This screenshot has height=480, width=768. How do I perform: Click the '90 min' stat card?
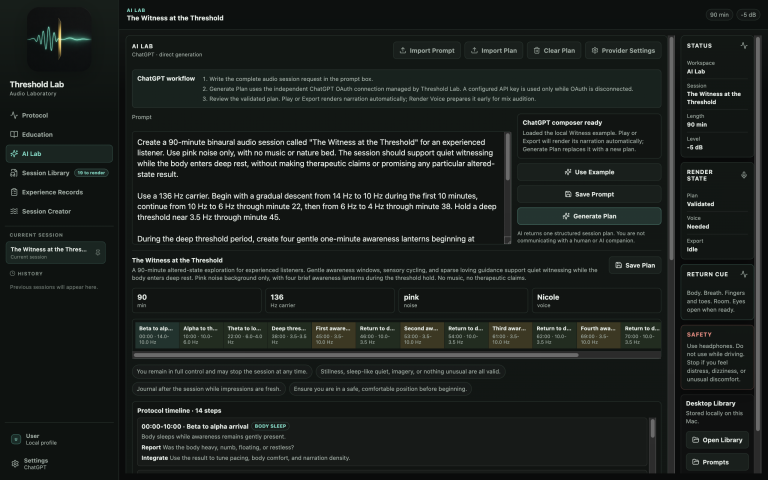click(196, 300)
